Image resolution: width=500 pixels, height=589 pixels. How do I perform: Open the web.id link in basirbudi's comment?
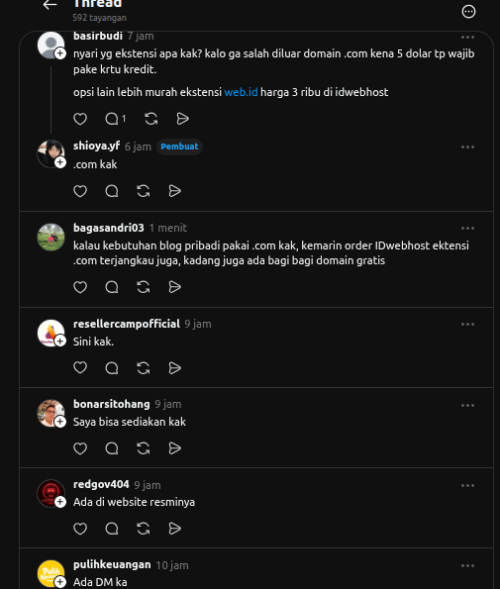[241, 92]
